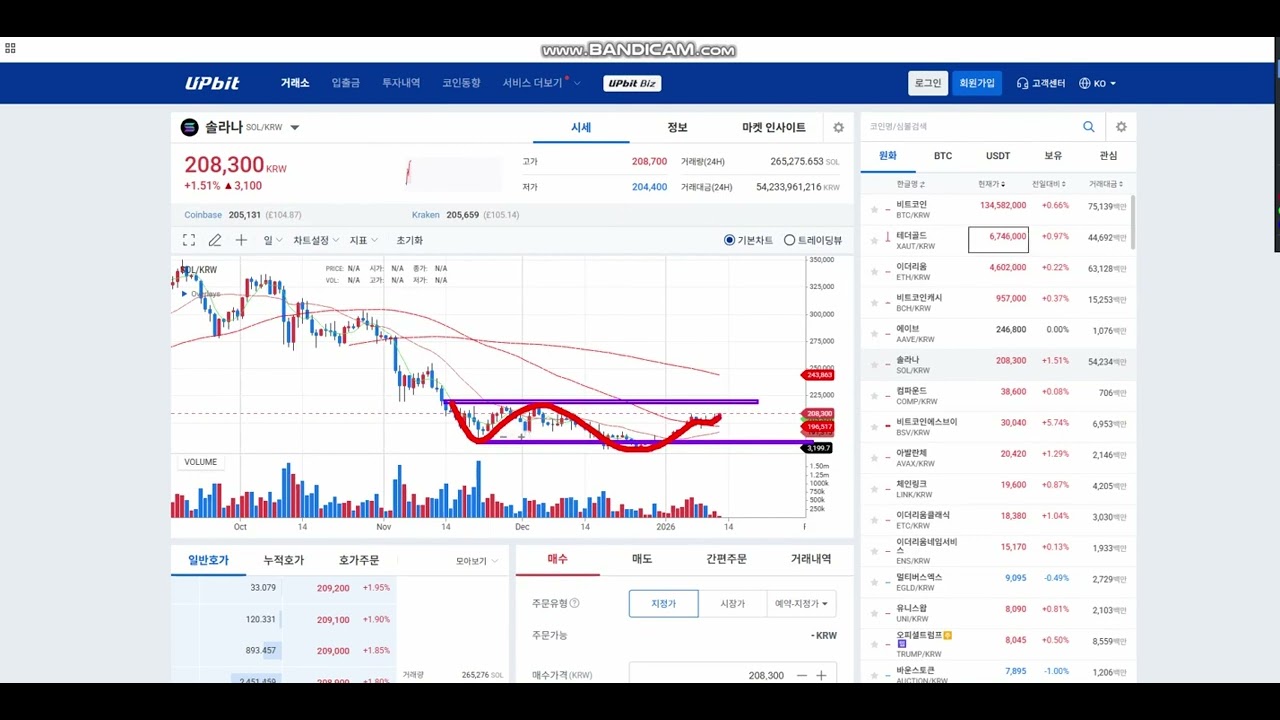Image resolution: width=1280 pixels, height=720 pixels.
Task: Go to 코인동향 in top navigation
Action: click(461, 83)
